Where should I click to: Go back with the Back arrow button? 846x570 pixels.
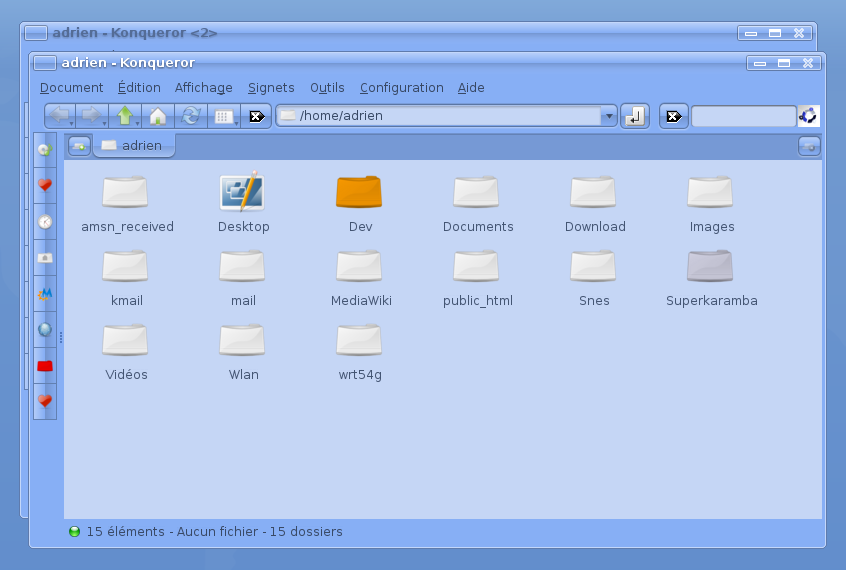58,116
